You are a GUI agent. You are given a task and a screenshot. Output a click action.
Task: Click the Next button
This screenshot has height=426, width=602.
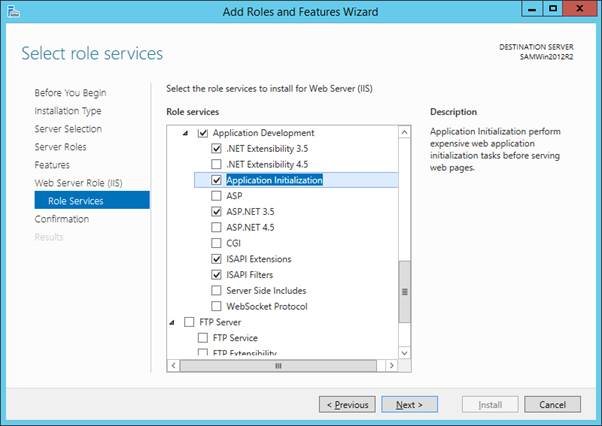click(x=409, y=405)
